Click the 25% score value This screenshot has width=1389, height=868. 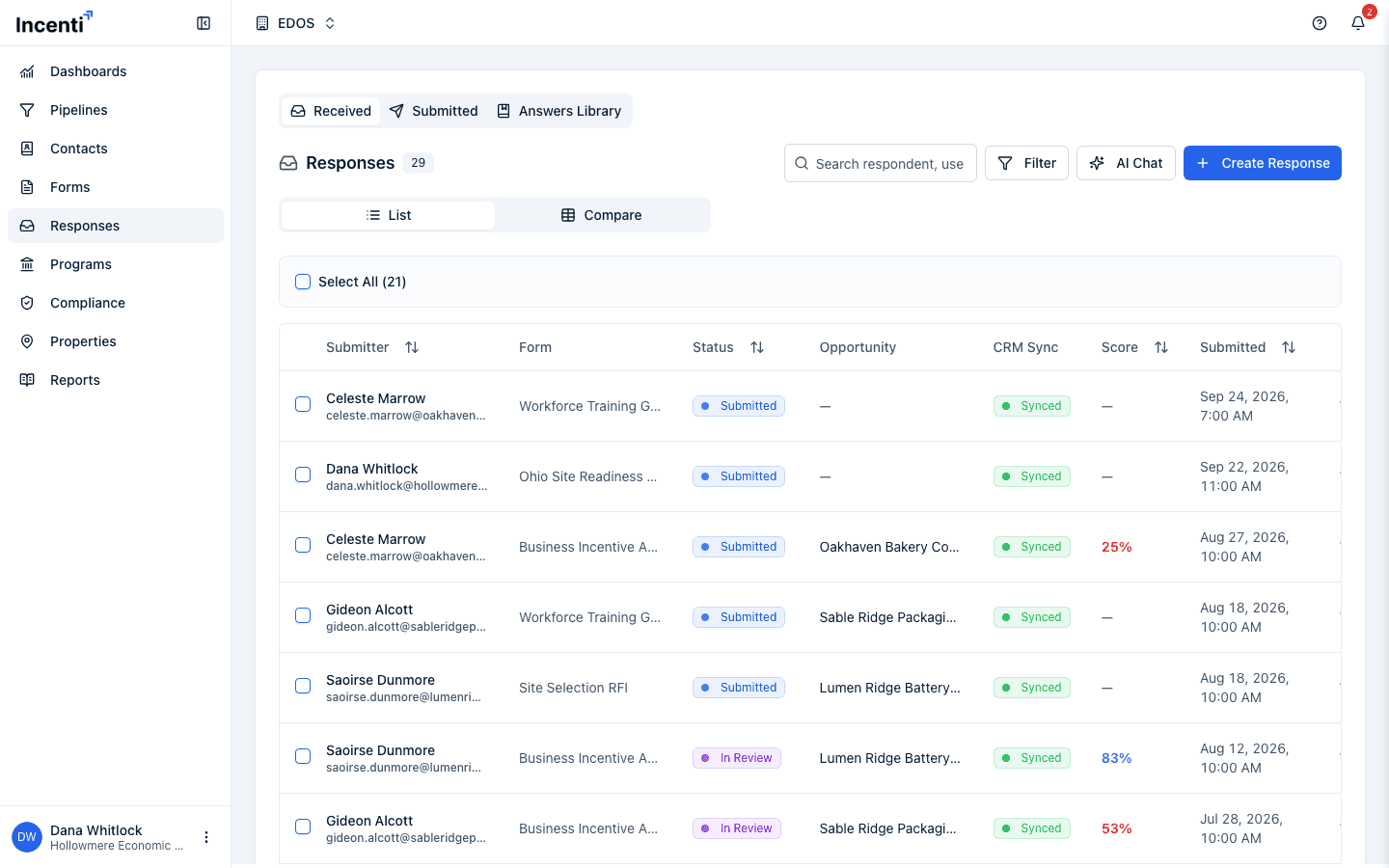[1117, 547]
